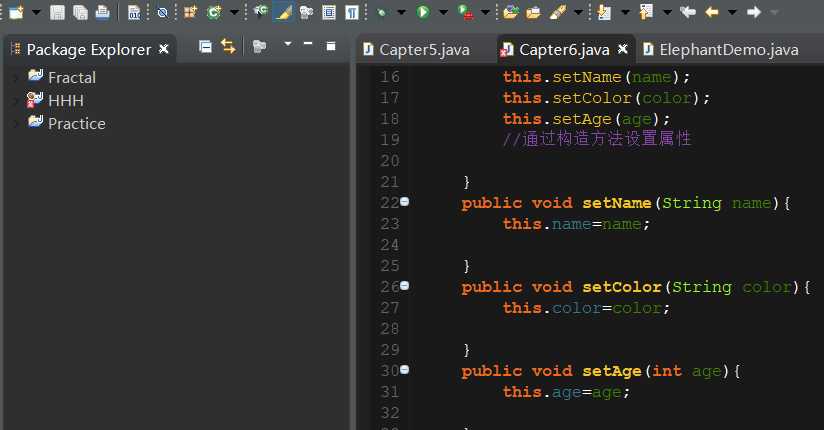Open the Previous Annotation dropdown arrow
Image resolution: width=824 pixels, height=430 pixels.
click(667, 12)
